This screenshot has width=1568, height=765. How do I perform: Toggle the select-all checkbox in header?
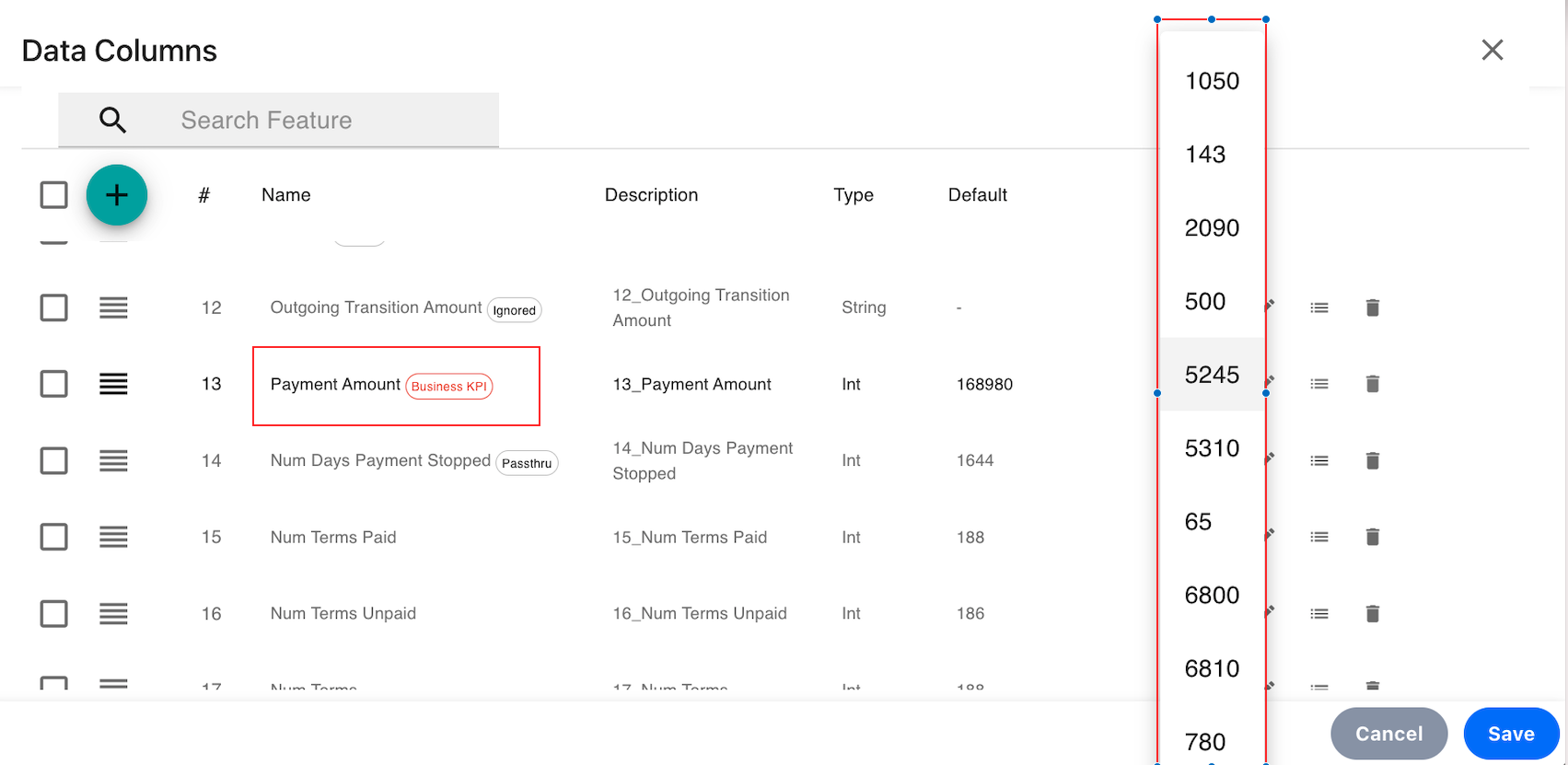54,195
